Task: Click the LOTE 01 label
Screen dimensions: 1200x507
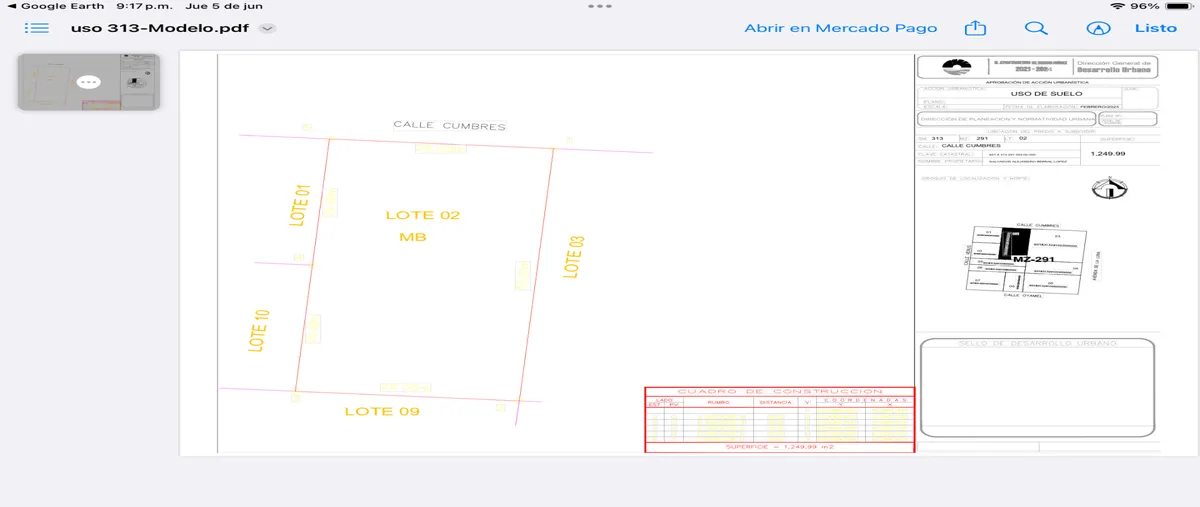Action: (x=298, y=206)
